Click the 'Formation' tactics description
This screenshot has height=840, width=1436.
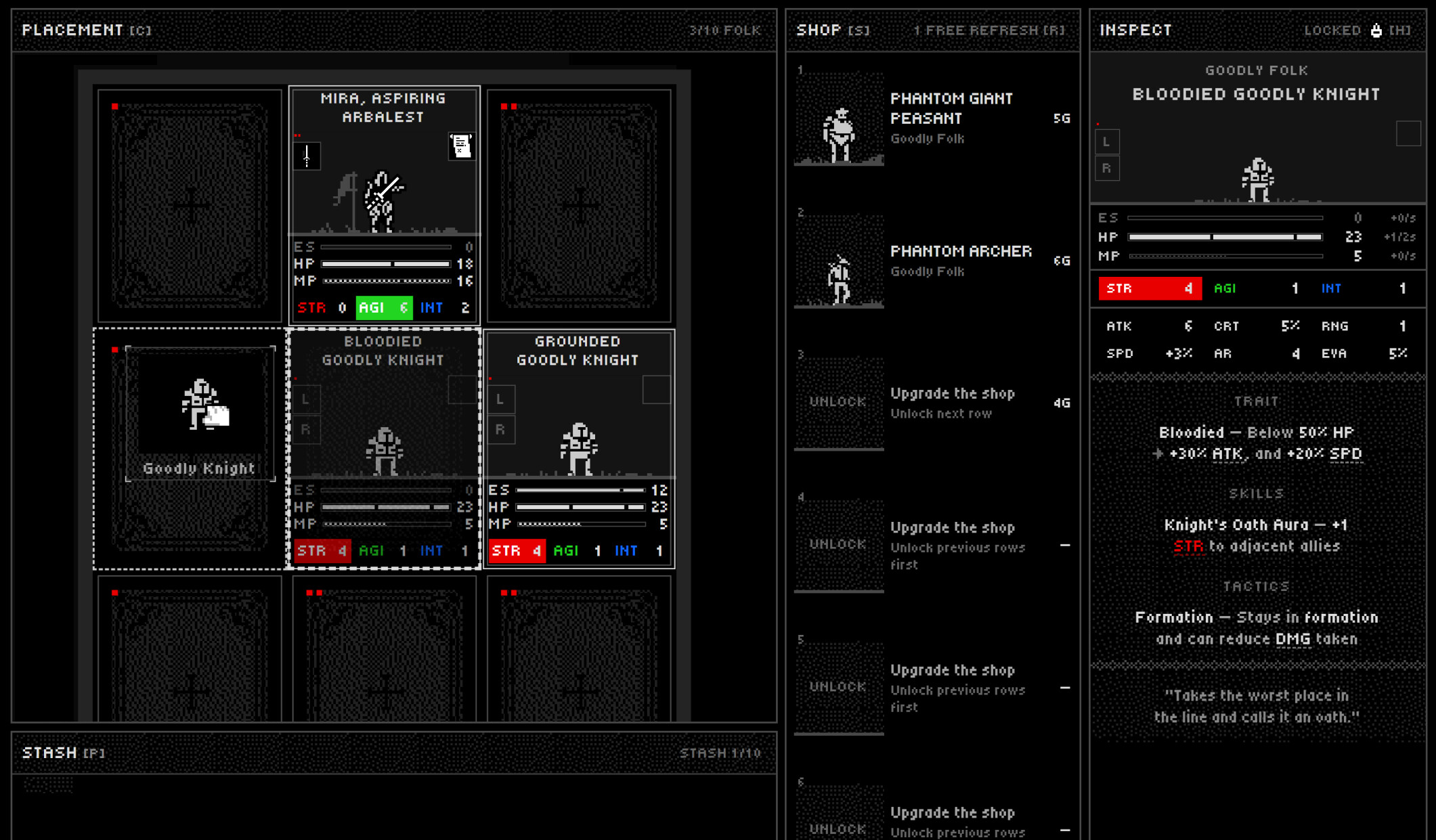point(1256,628)
